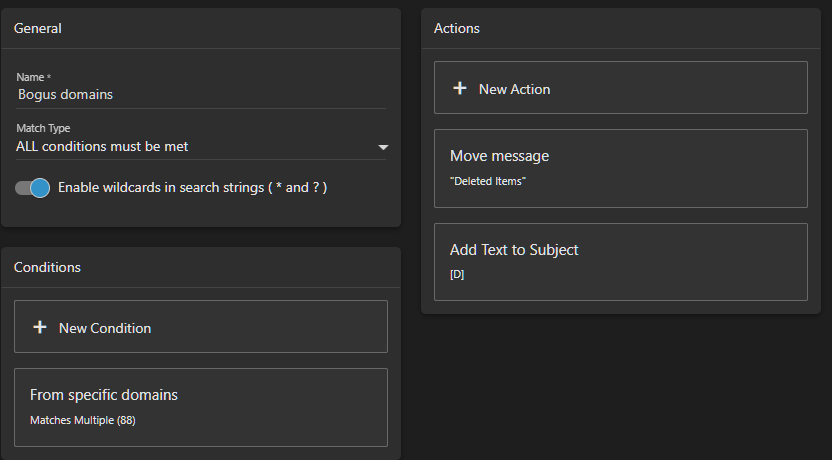The width and height of the screenshot is (832, 460).
Task: Edit the Name field containing Bogus domains
Action: 201,94
